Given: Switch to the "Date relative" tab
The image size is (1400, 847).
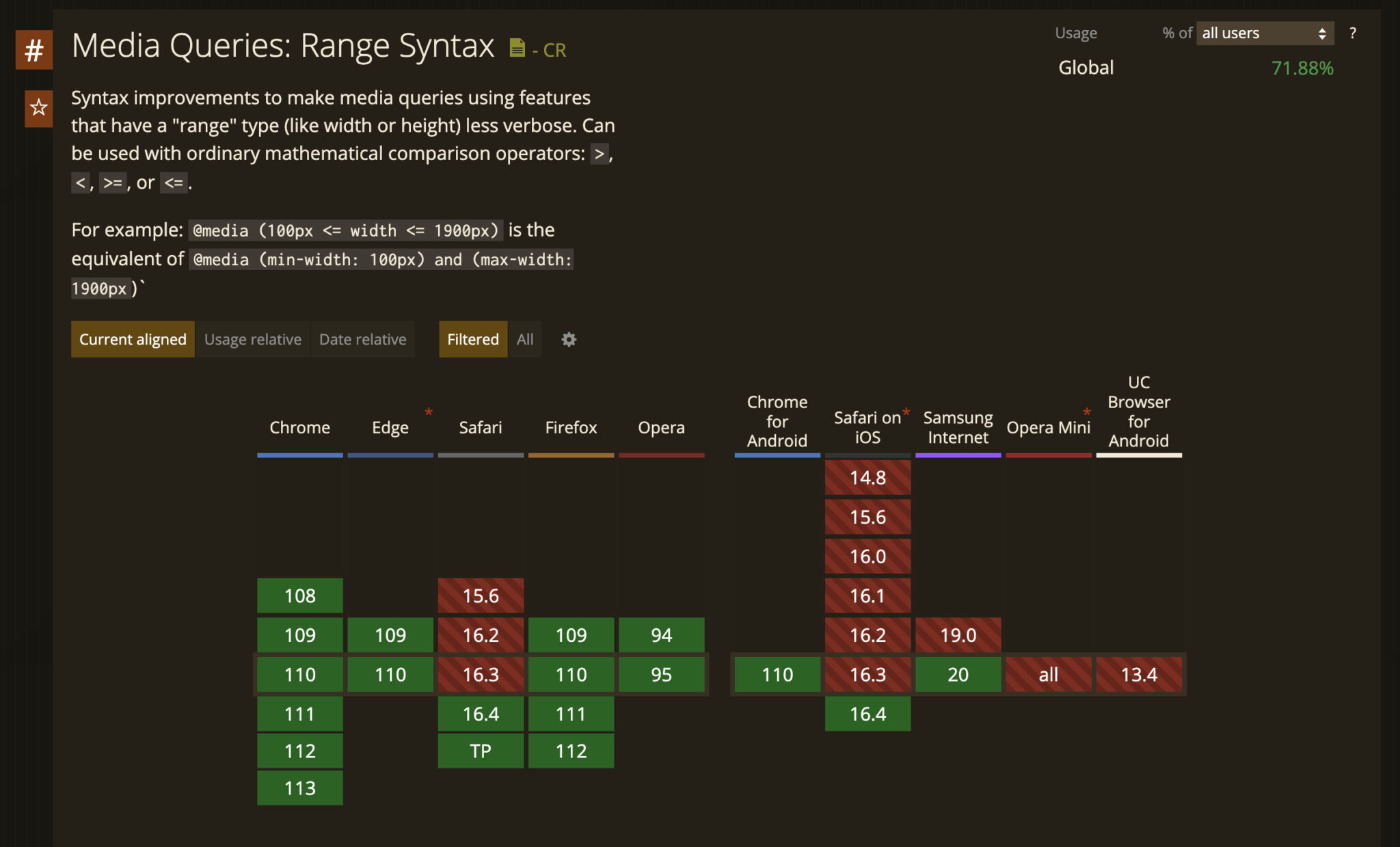Looking at the screenshot, I should click(363, 339).
